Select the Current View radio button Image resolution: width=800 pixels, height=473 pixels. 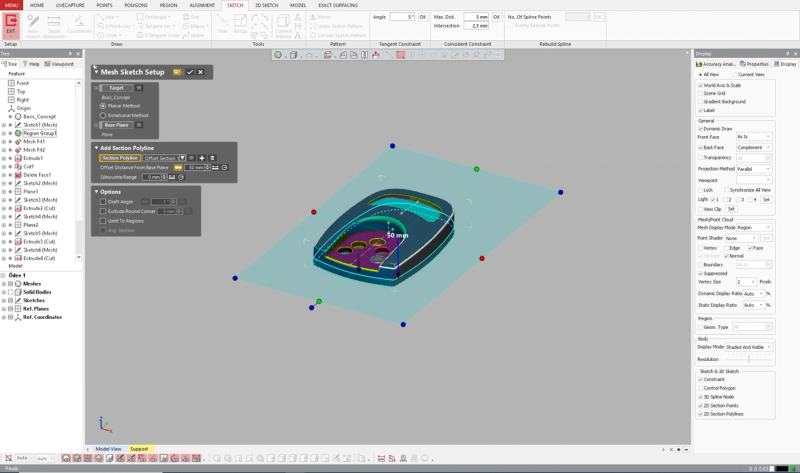click(x=735, y=74)
